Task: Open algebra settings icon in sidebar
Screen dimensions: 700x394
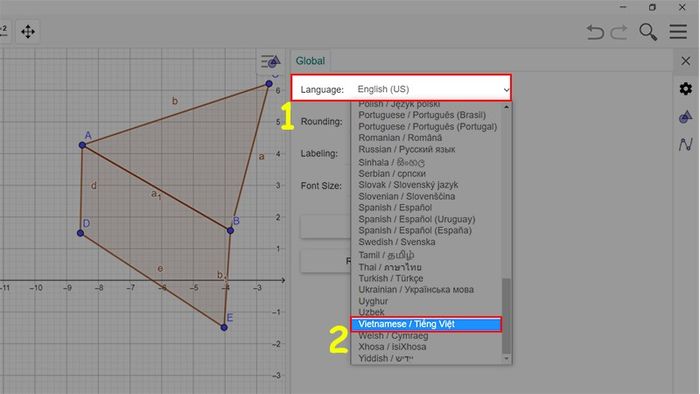Action: coord(686,144)
